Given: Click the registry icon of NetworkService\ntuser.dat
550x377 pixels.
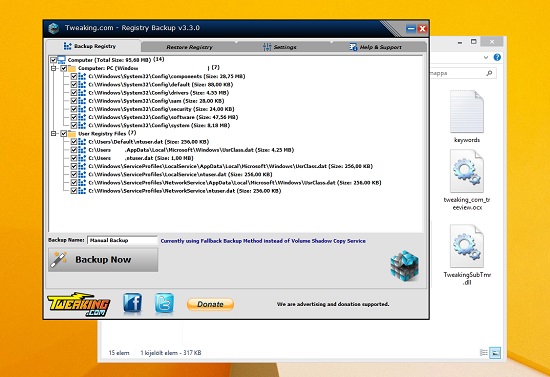Looking at the screenshot, I should (82, 191).
